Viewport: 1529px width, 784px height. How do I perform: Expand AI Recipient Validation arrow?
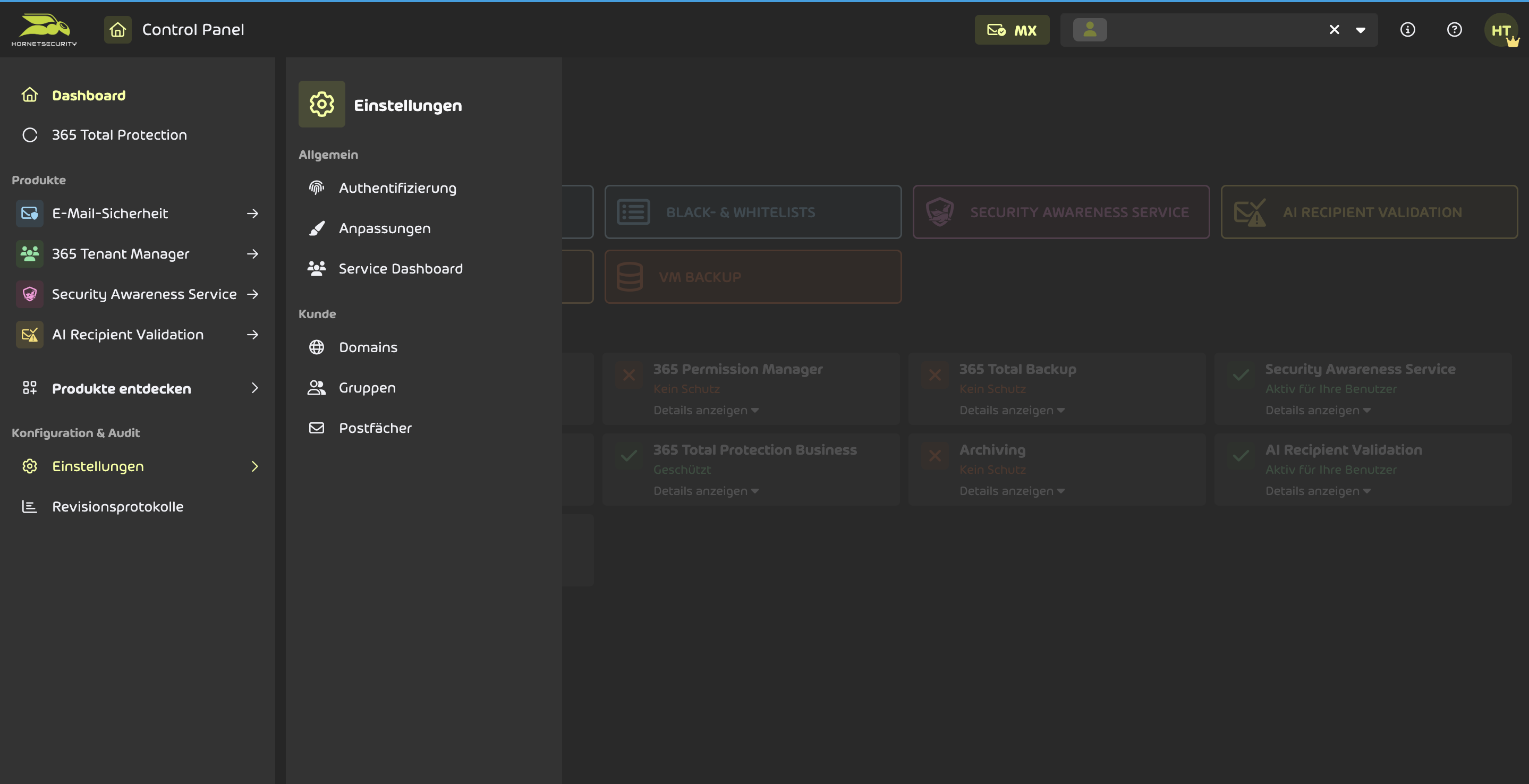253,334
